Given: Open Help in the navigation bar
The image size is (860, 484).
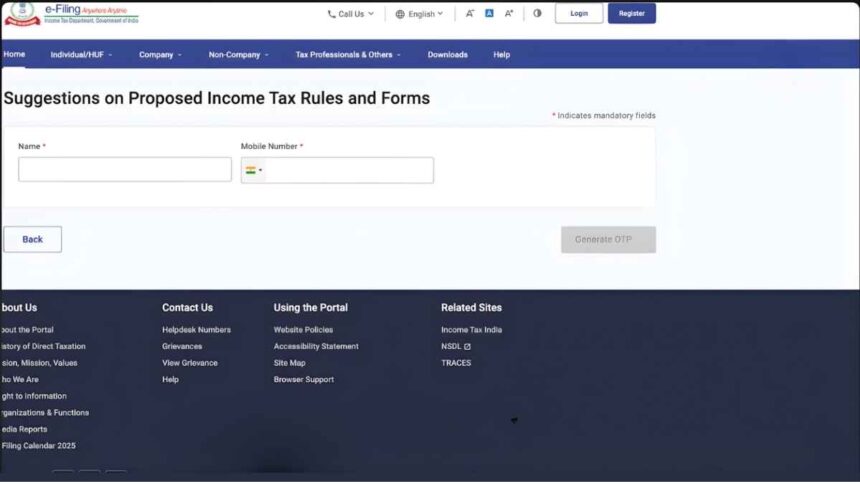Looking at the screenshot, I should click(501, 55).
